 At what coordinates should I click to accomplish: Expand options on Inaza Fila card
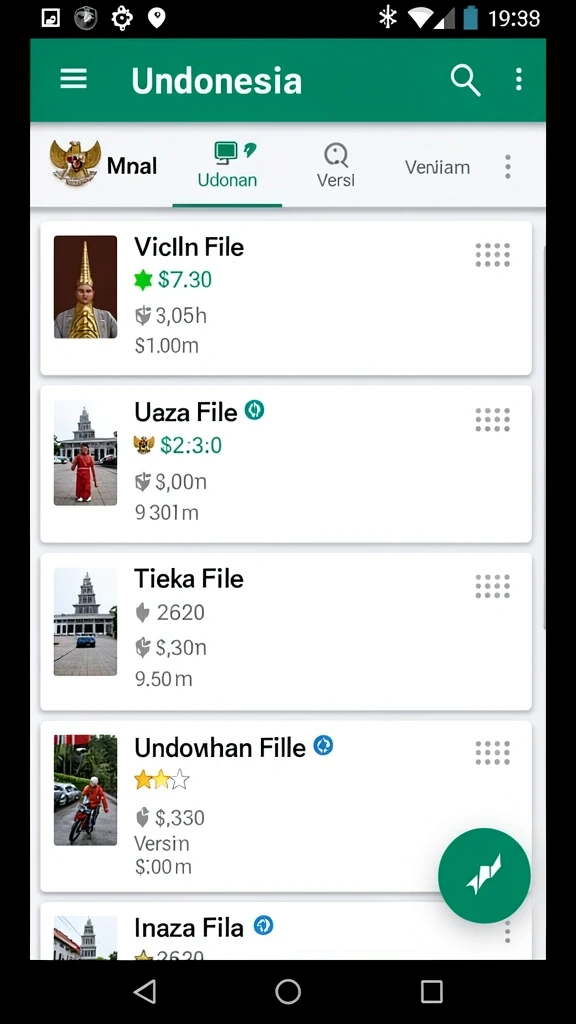coord(507,932)
